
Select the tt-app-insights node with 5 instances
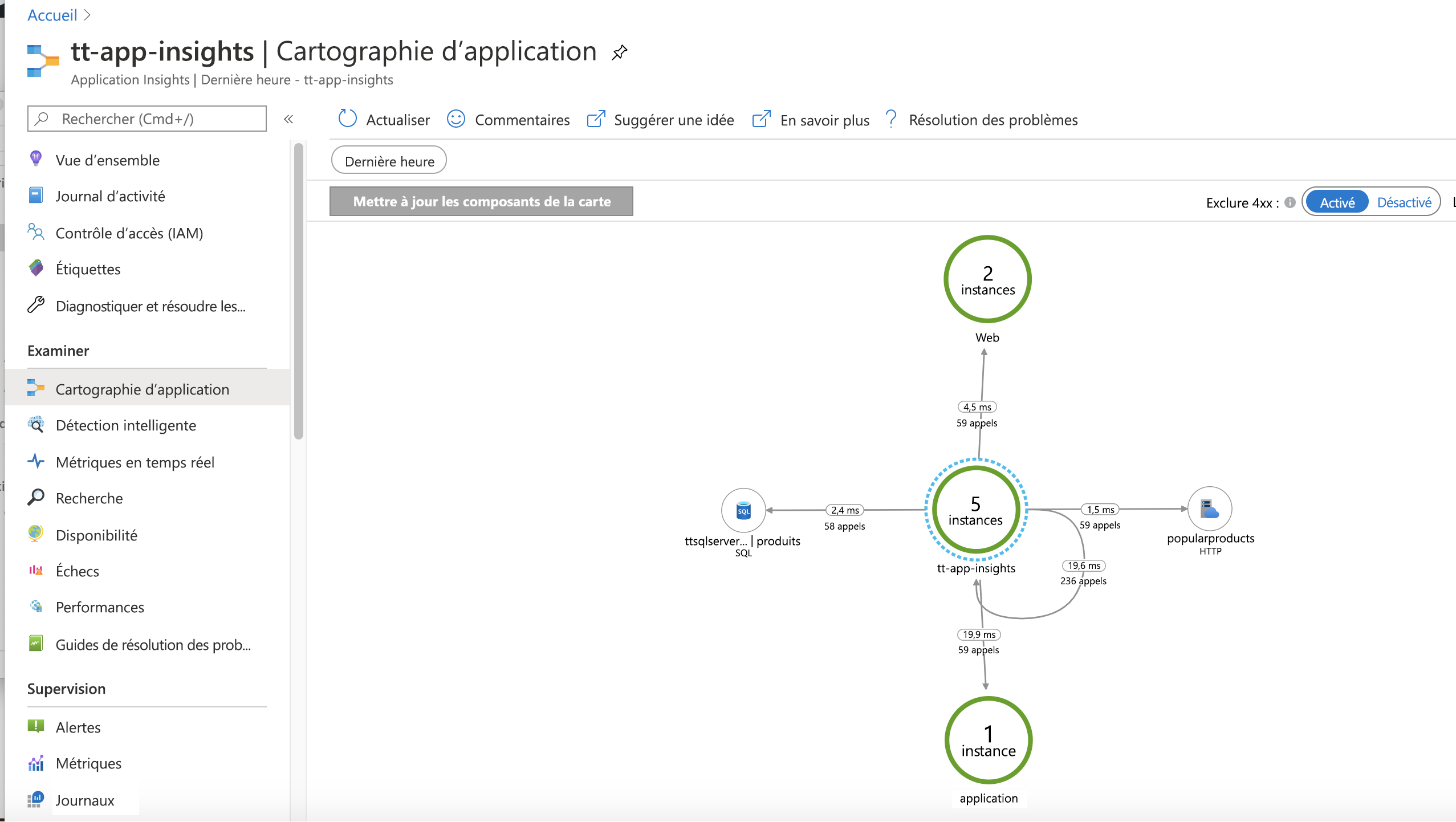pos(975,510)
